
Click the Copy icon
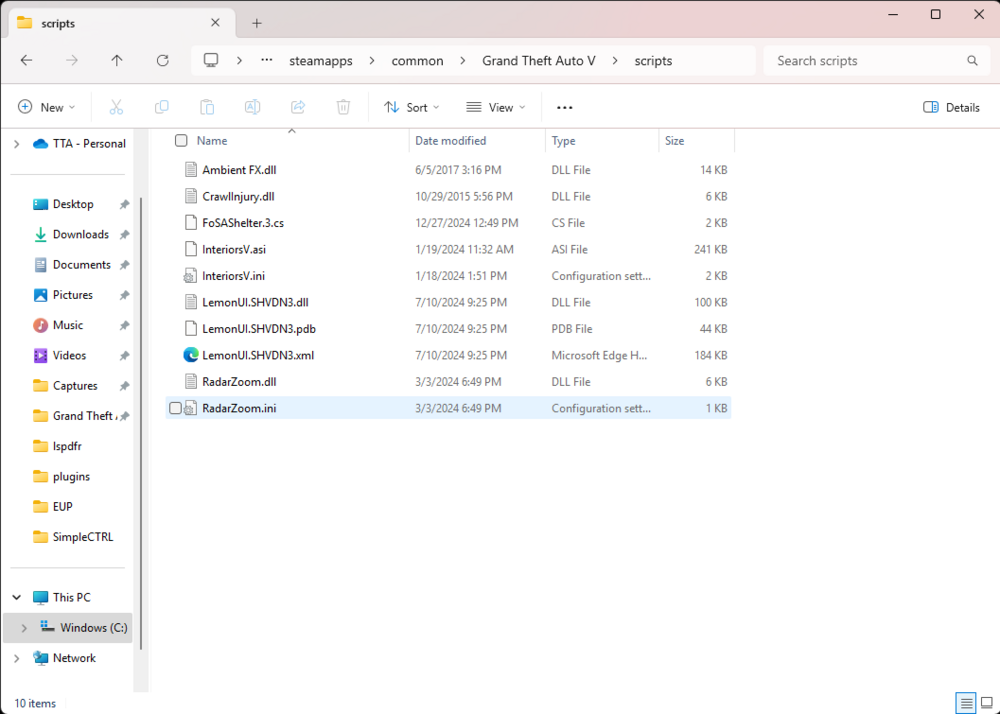coord(161,107)
